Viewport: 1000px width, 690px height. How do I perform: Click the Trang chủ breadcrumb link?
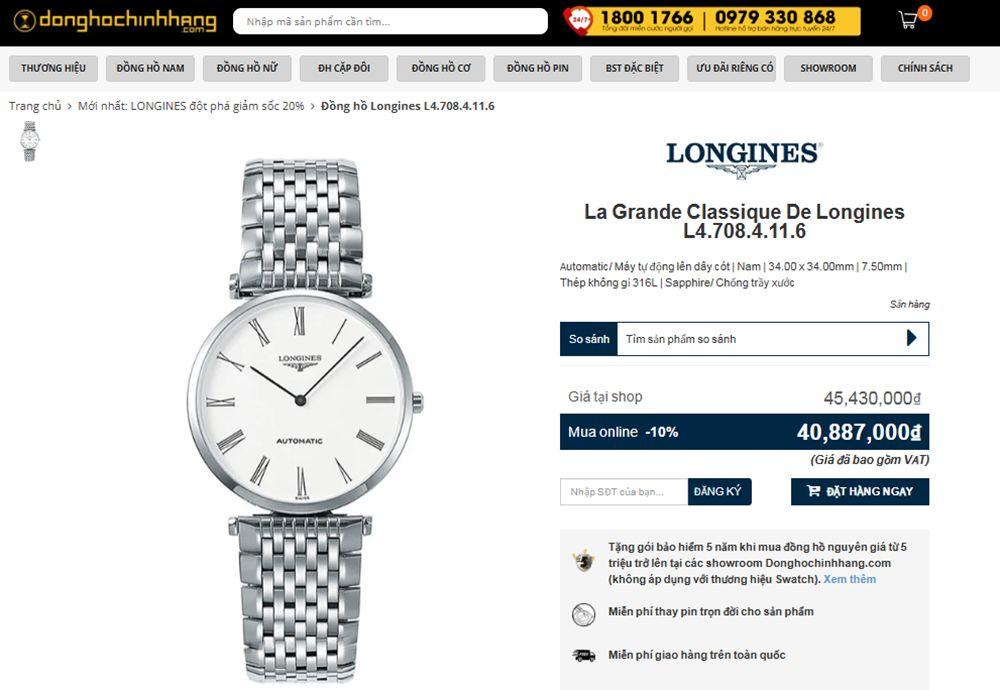[x=35, y=106]
